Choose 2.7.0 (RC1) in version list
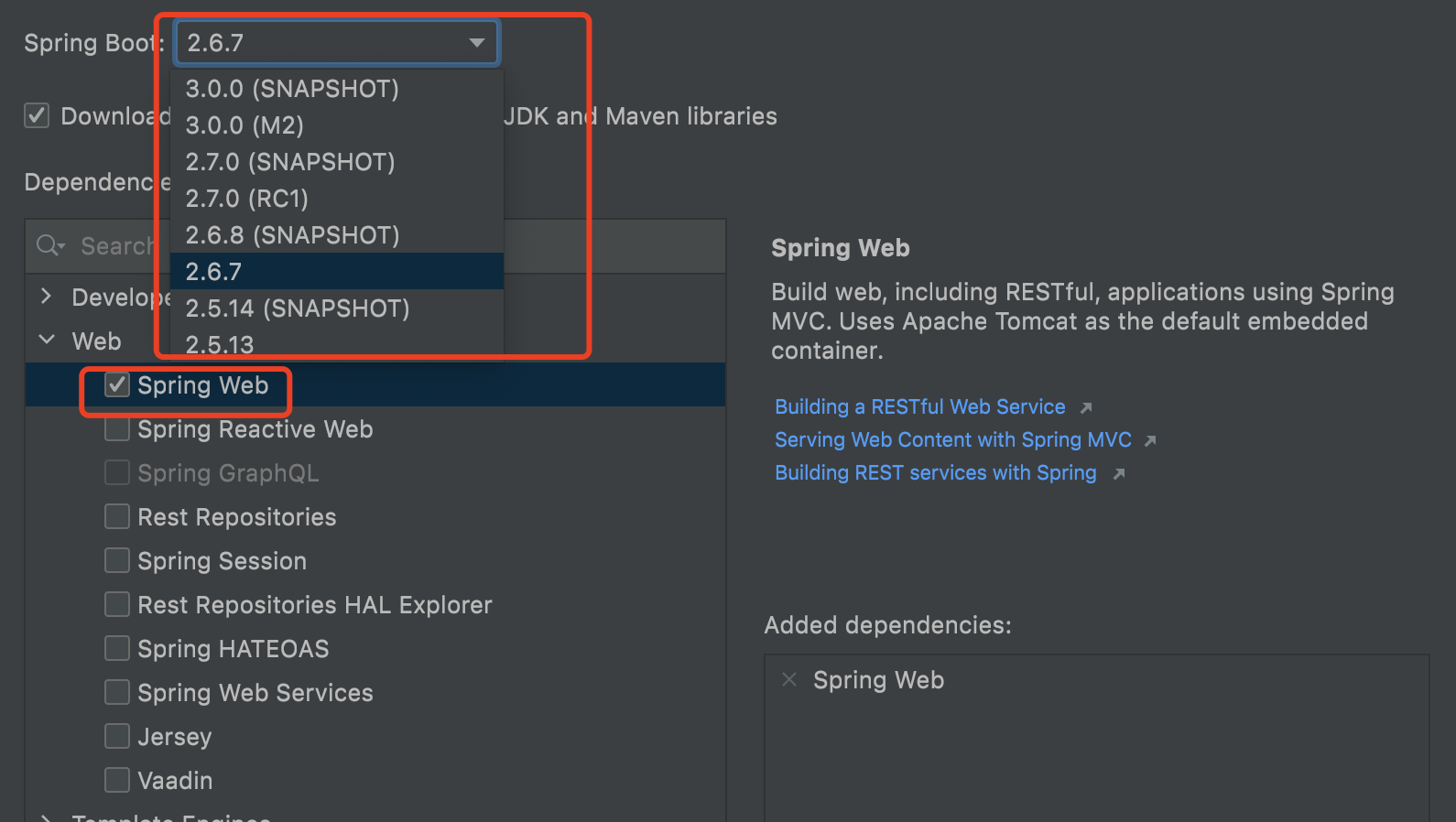 pos(246,199)
